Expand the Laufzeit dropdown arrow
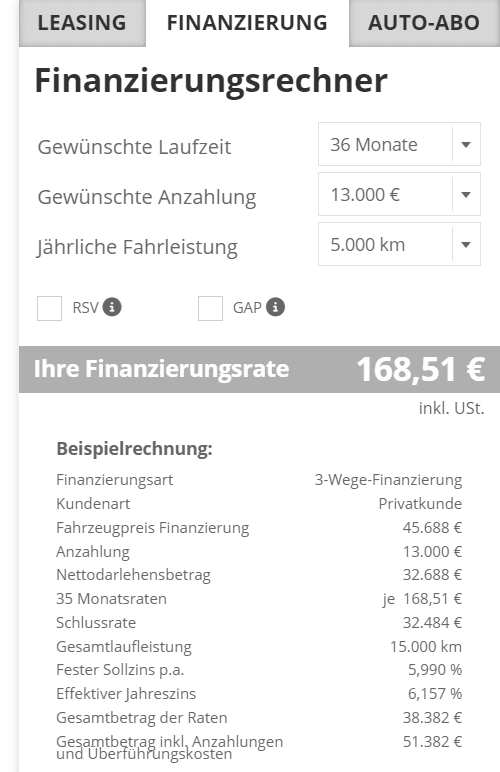 click(466, 145)
